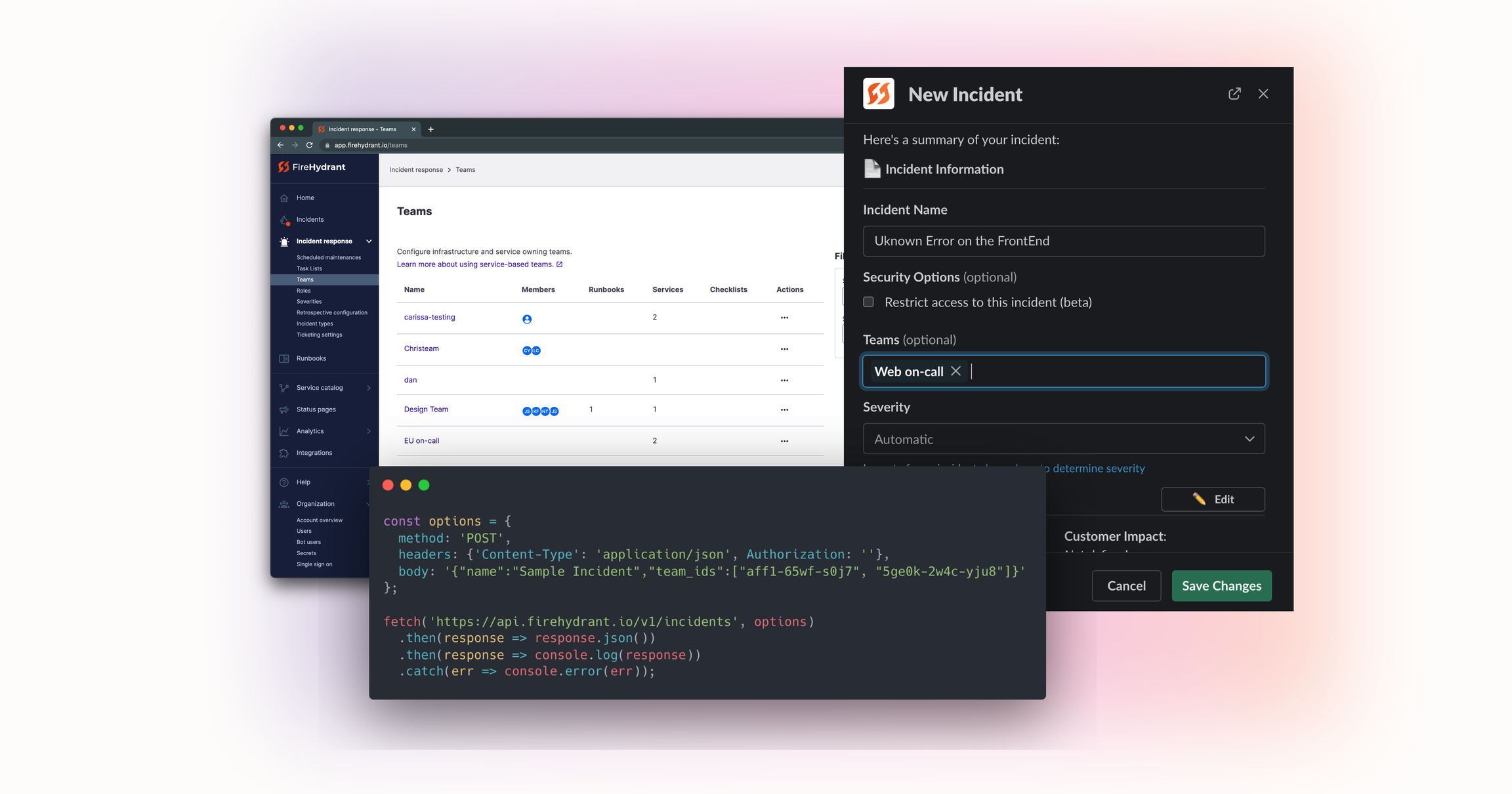Open Runbooks from the sidebar icon
The width and height of the screenshot is (1512, 794).
pos(284,358)
